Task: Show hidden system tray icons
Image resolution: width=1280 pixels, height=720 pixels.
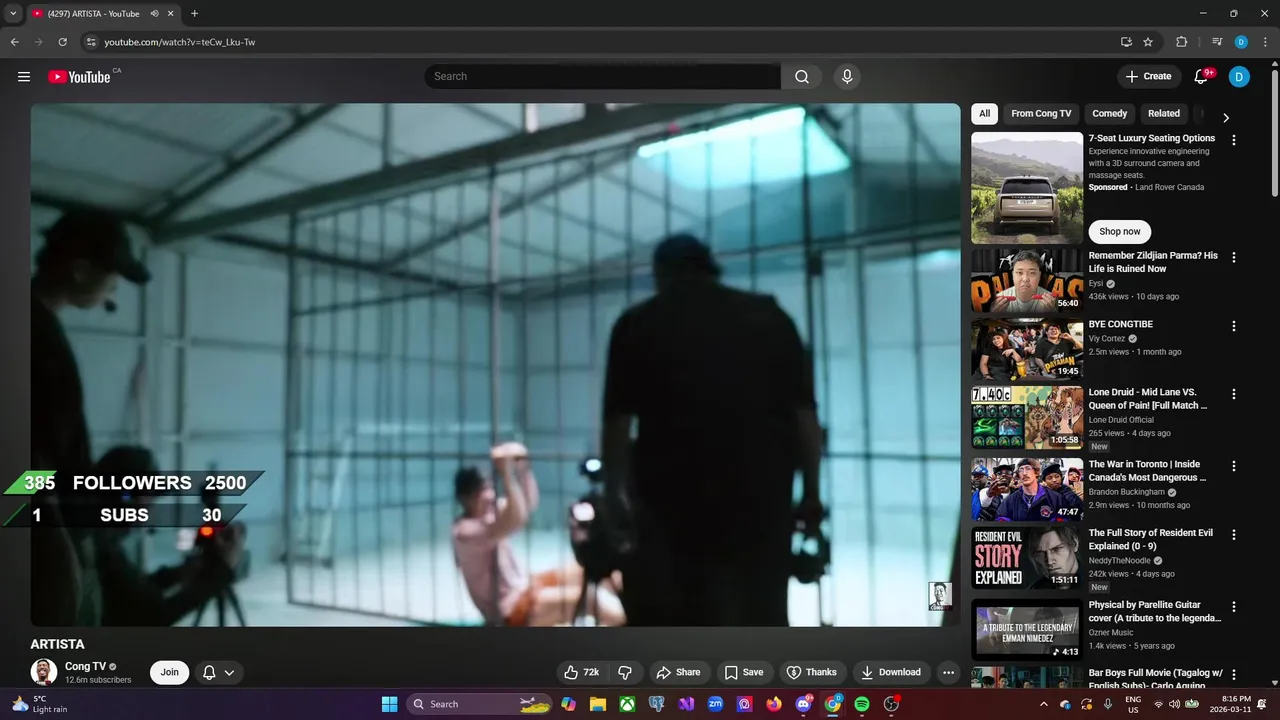Action: click(1044, 704)
